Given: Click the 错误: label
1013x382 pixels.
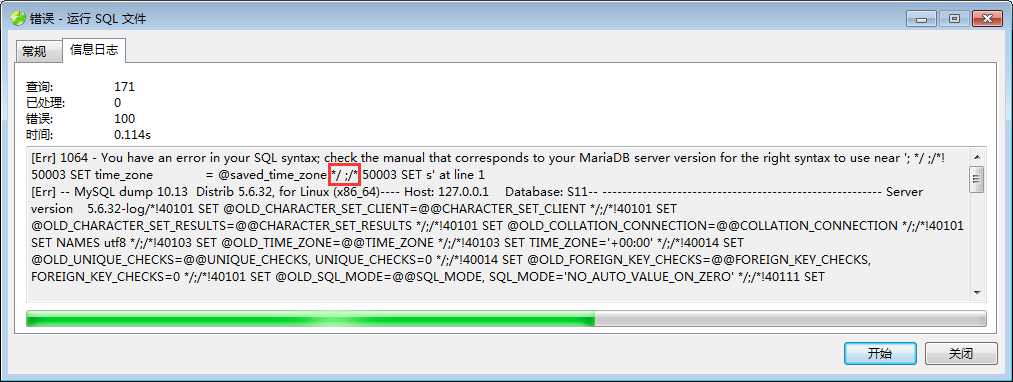Looking at the screenshot, I should coord(40,119).
